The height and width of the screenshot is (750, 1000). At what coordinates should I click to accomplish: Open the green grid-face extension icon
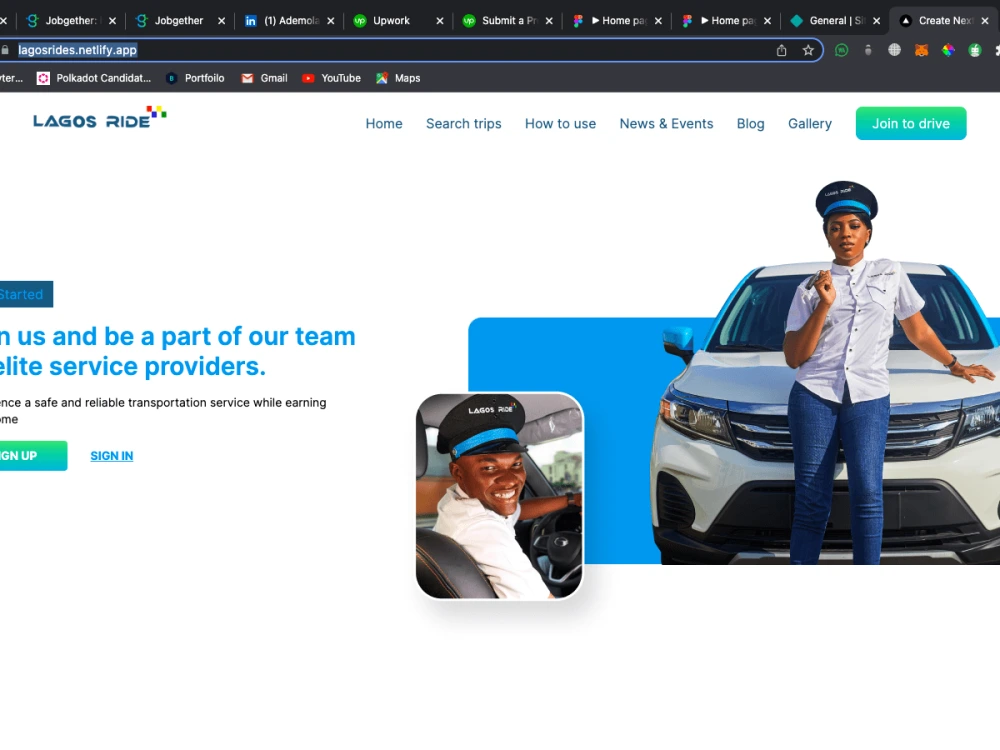pos(974,50)
